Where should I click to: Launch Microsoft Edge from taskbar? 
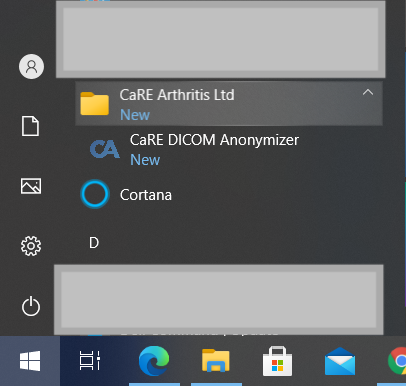coord(154,361)
